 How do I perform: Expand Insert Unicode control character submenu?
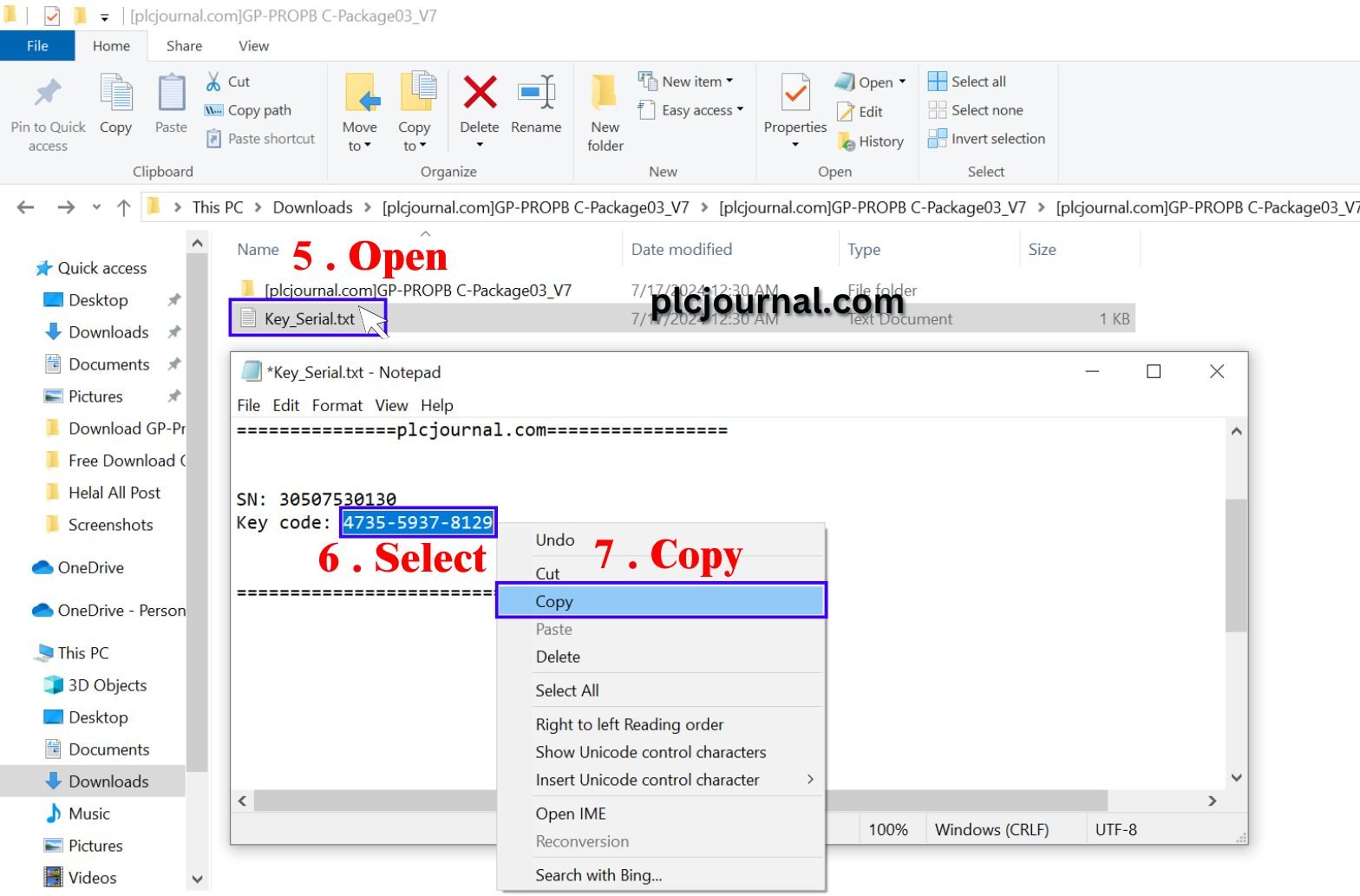click(x=810, y=780)
